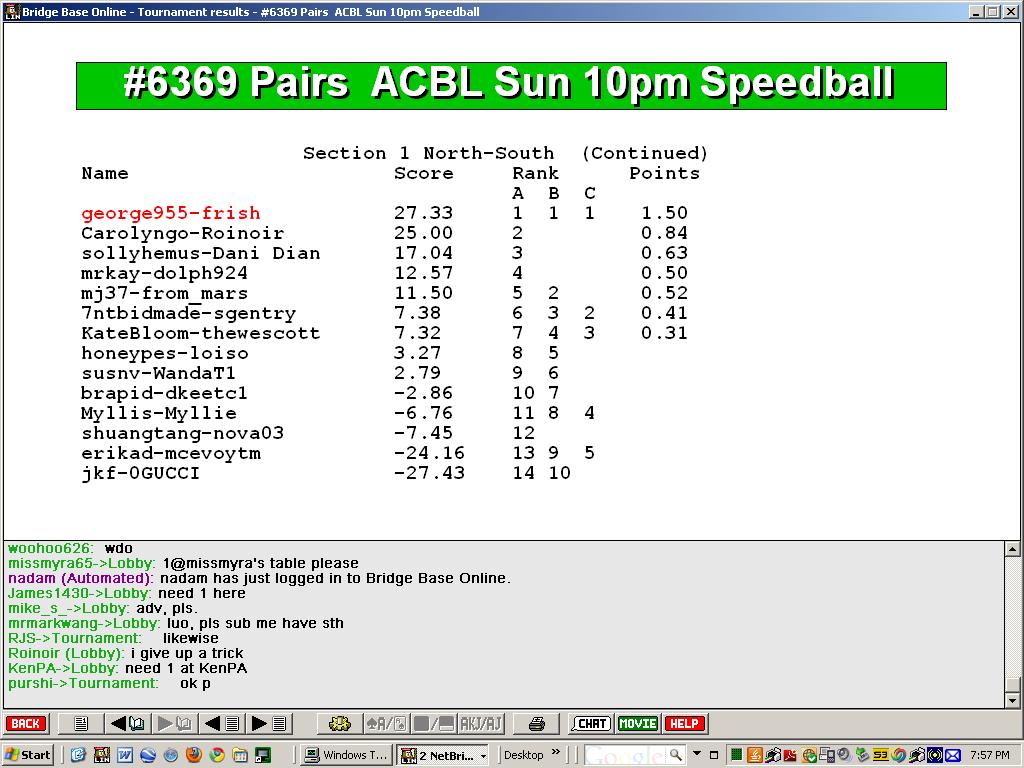
Task: Launch BBO LIN icon in quick launch
Action: (102, 755)
